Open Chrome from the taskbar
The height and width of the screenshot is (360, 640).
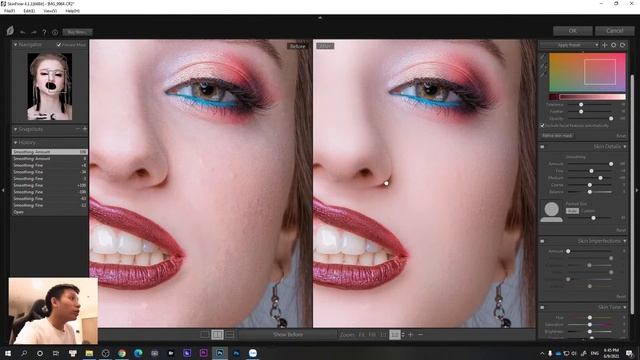pos(122,353)
